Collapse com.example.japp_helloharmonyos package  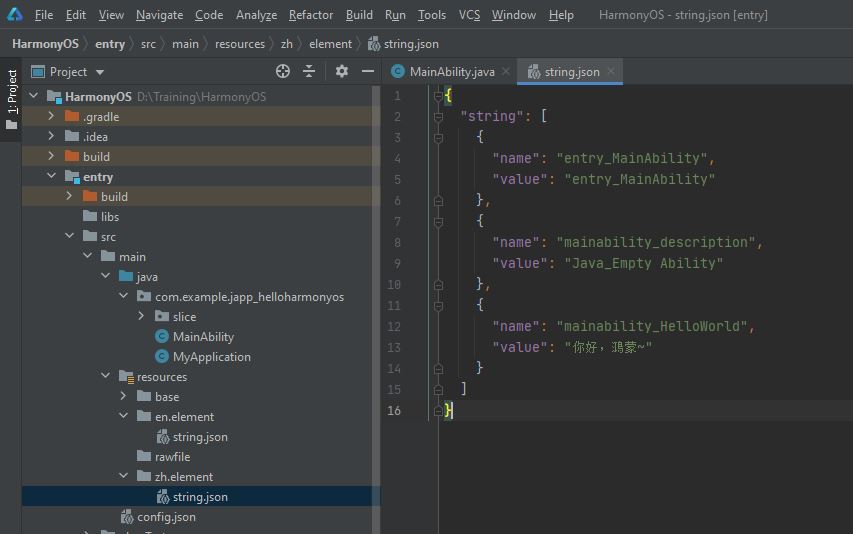point(123,296)
